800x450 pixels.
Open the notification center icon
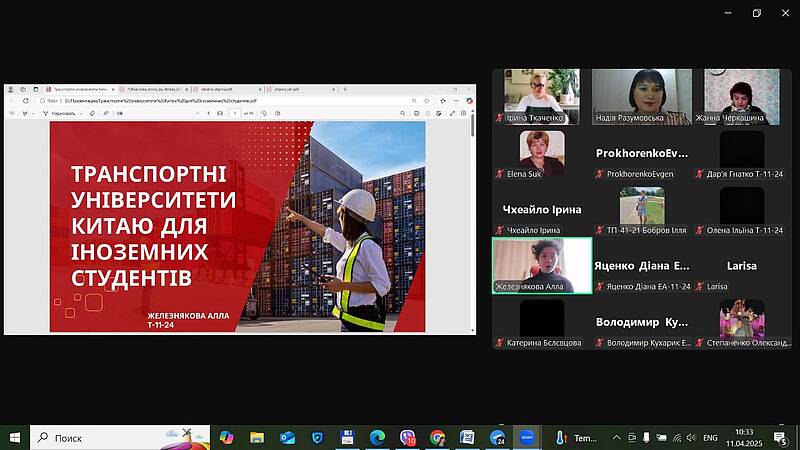(779, 438)
